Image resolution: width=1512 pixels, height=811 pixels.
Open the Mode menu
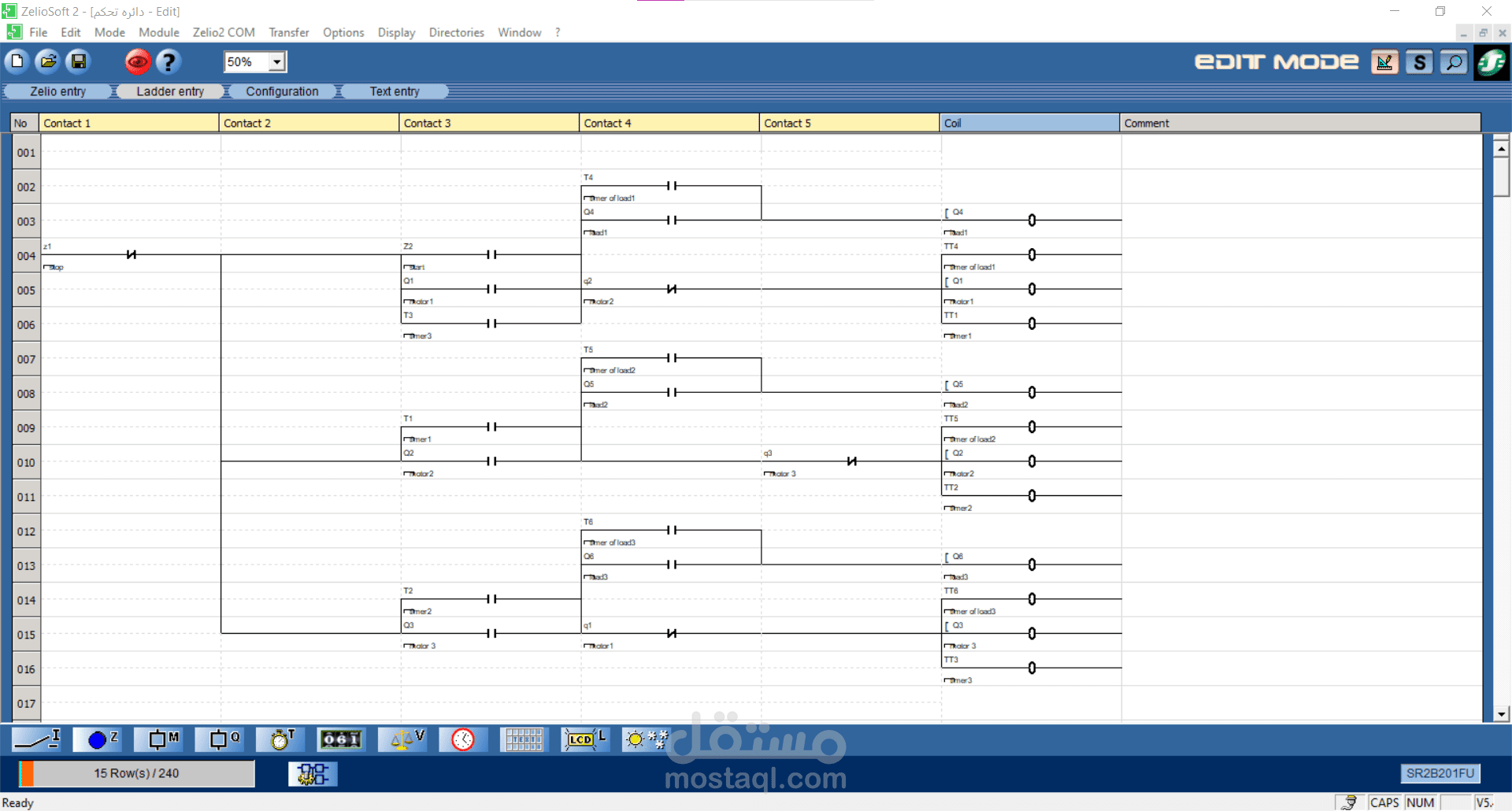click(x=109, y=32)
